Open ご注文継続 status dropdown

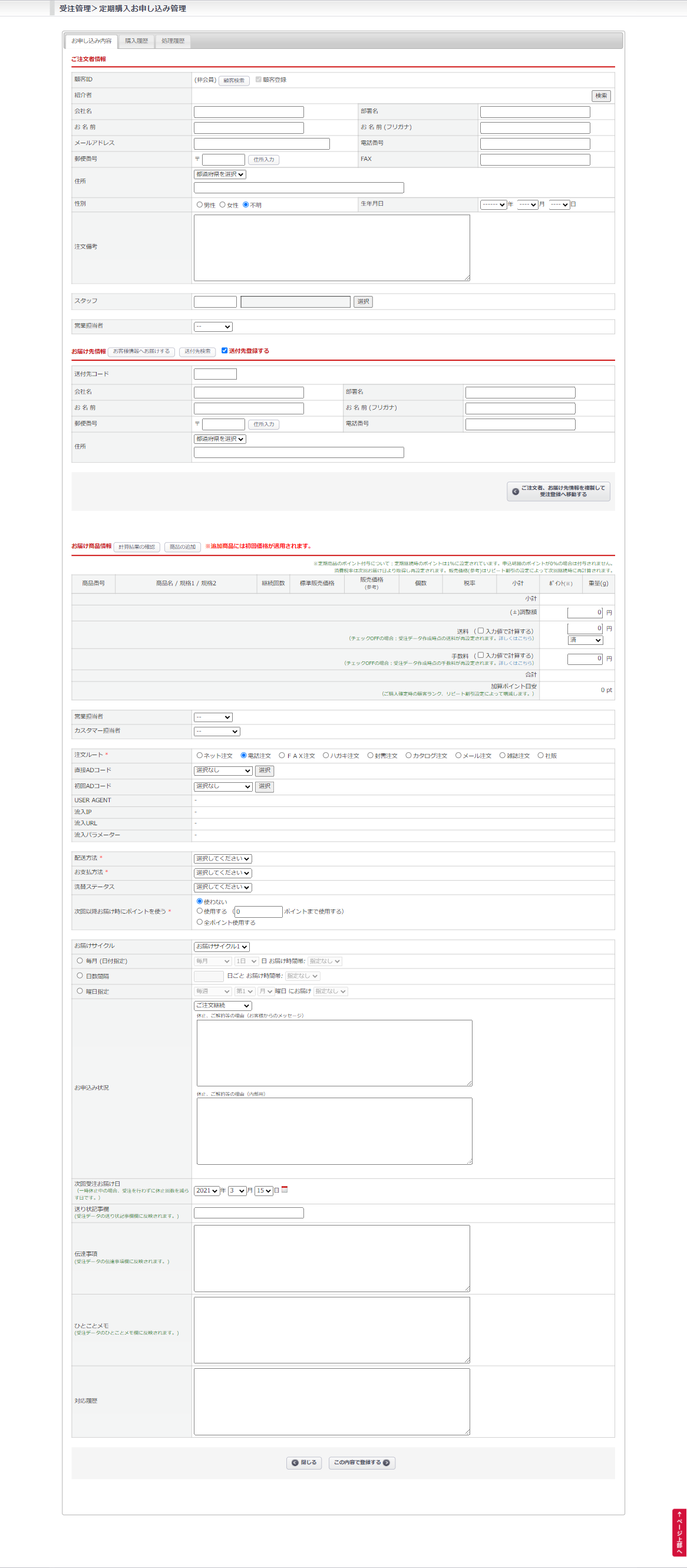(x=223, y=1006)
